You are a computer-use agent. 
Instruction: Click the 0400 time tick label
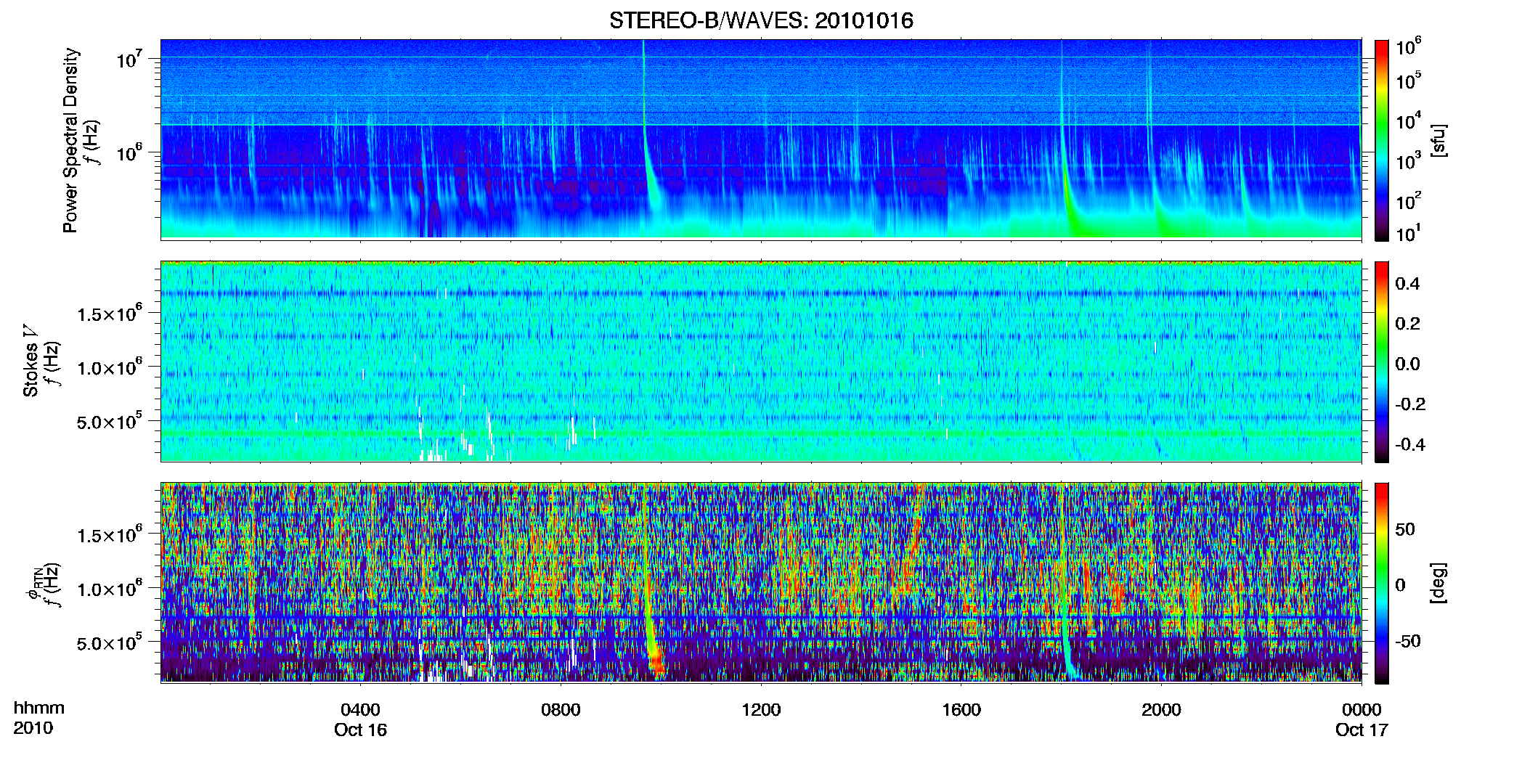pyautogui.click(x=360, y=710)
